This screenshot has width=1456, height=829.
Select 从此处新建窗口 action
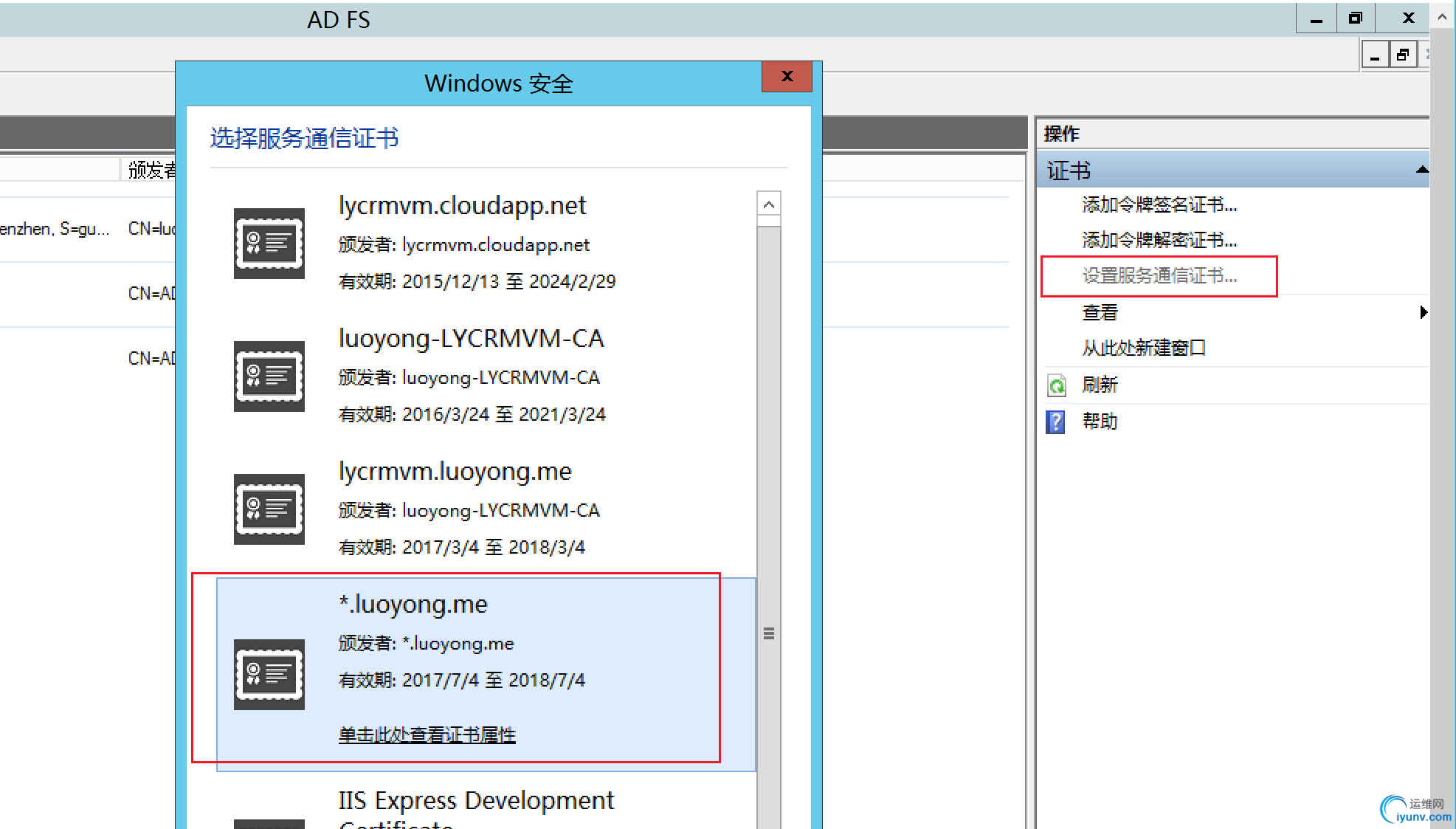coord(1143,348)
